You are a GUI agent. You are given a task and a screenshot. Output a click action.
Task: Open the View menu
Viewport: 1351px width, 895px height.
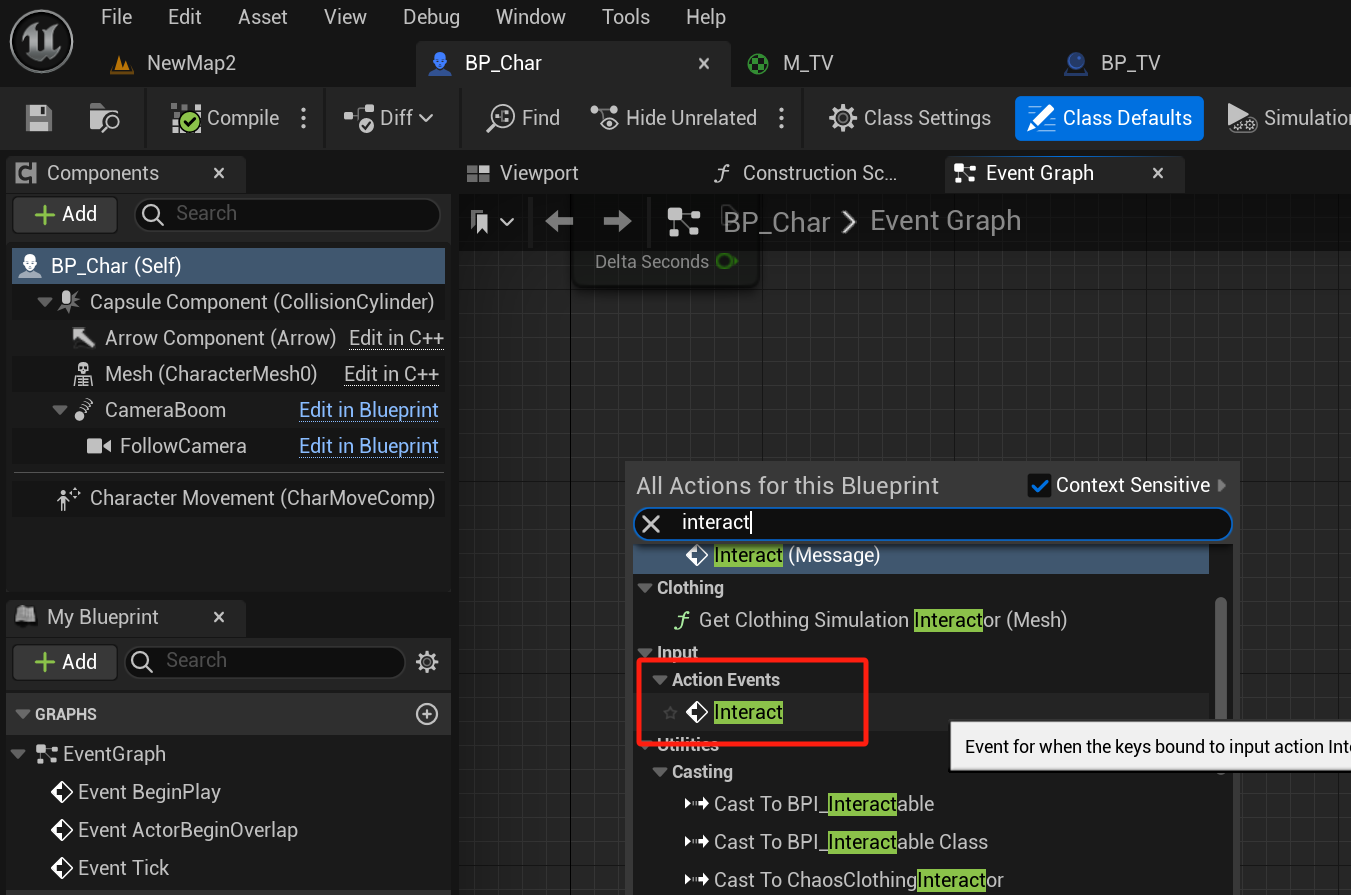point(345,17)
